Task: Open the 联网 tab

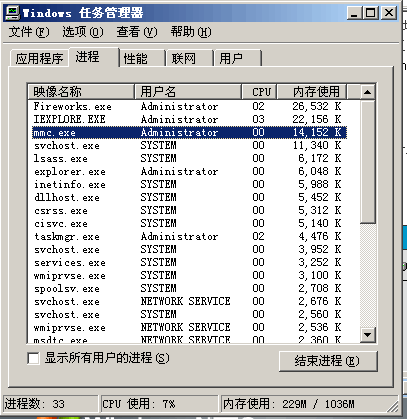Action: [189, 58]
